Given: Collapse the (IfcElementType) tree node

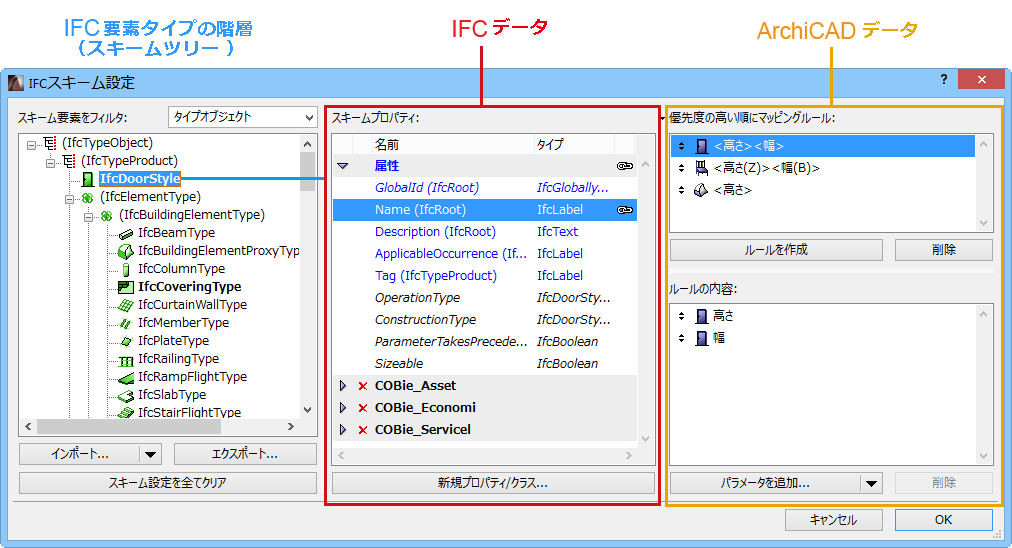Looking at the screenshot, I should coord(69,199).
